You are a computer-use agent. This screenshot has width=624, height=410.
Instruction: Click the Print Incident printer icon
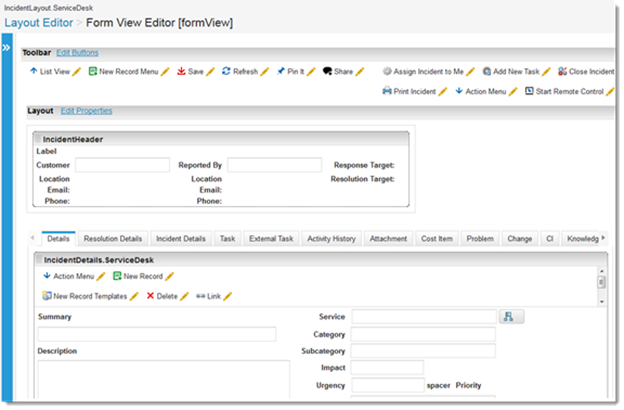(387, 91)
